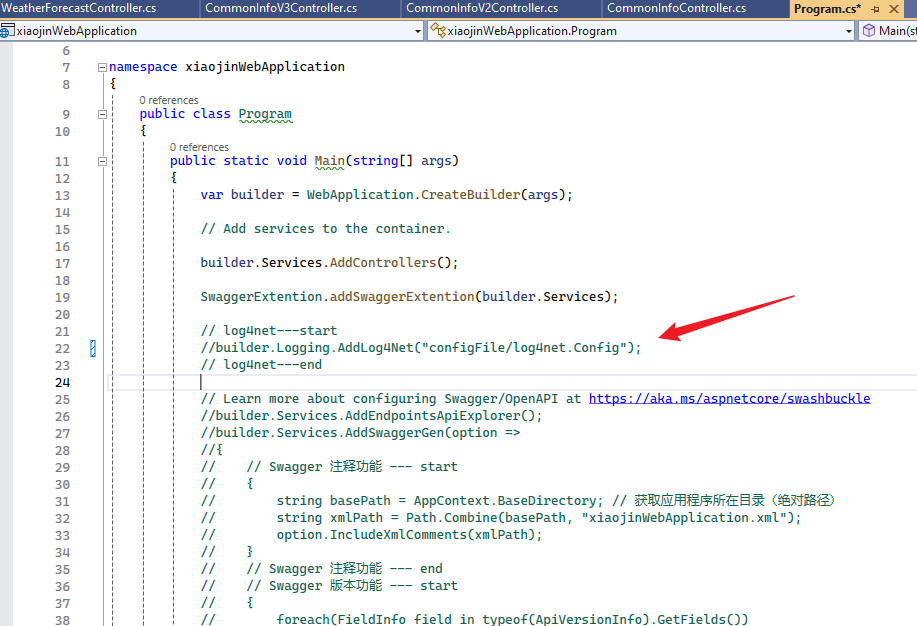Click the C# class icon before xiaojinWebApplication.Program
Viewport: 917px width, 626px height.
point(437,30)
